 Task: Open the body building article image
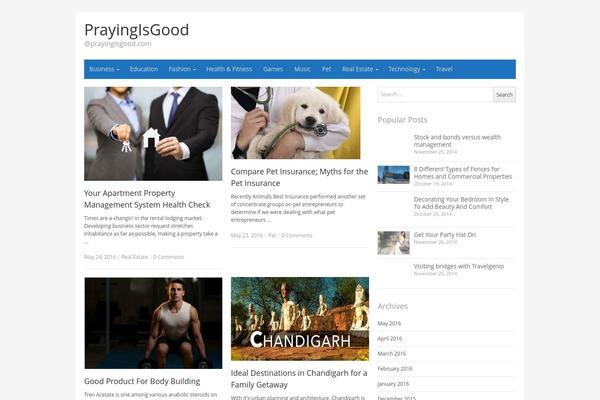click(153, 323)
